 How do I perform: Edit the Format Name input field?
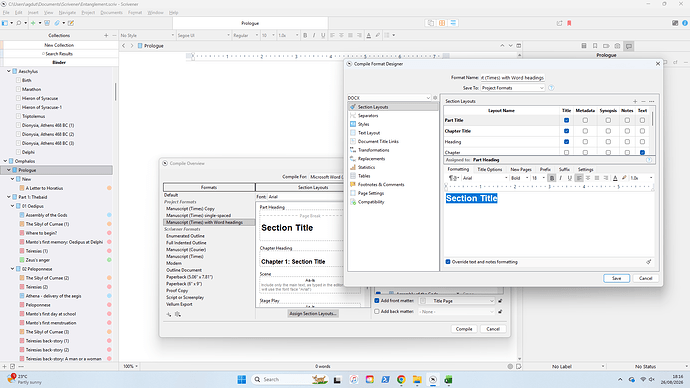(513, 78)
